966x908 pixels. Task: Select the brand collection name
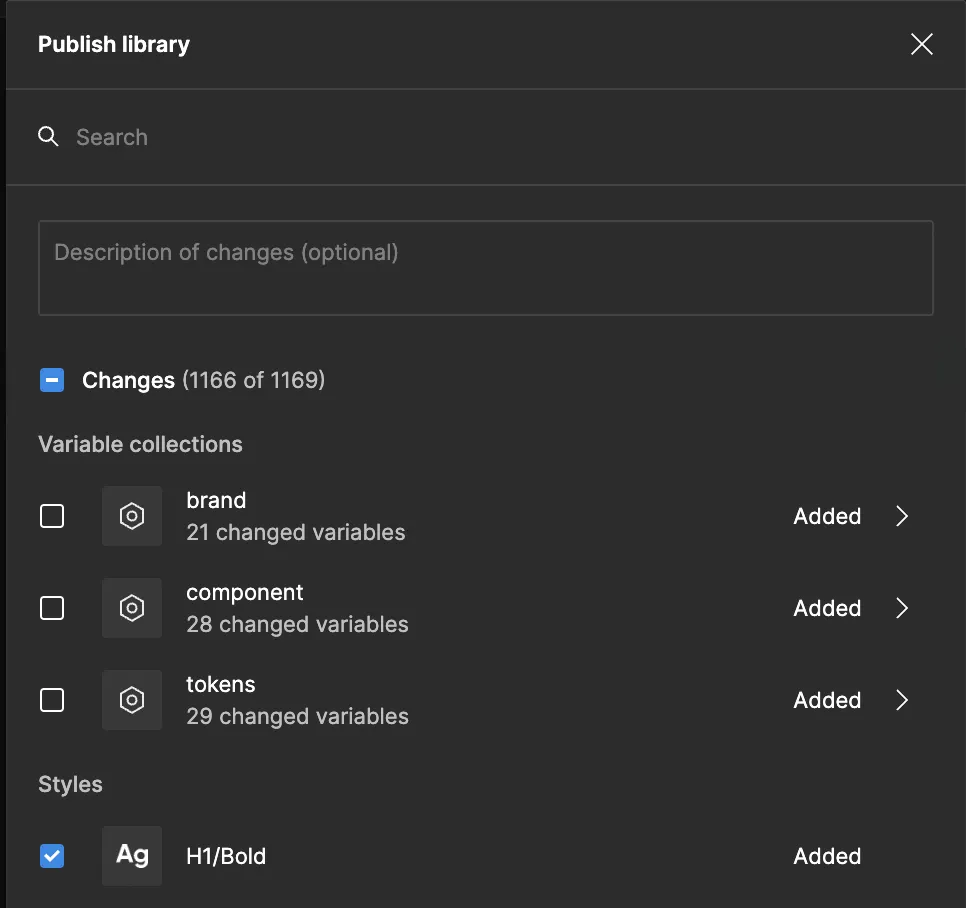pyautogui.click(x=216, y=500)
